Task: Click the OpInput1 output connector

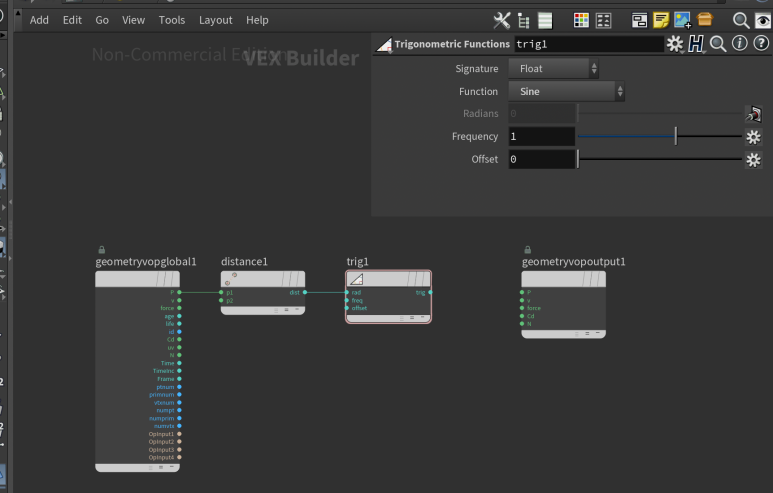Action: coord(179,434)
